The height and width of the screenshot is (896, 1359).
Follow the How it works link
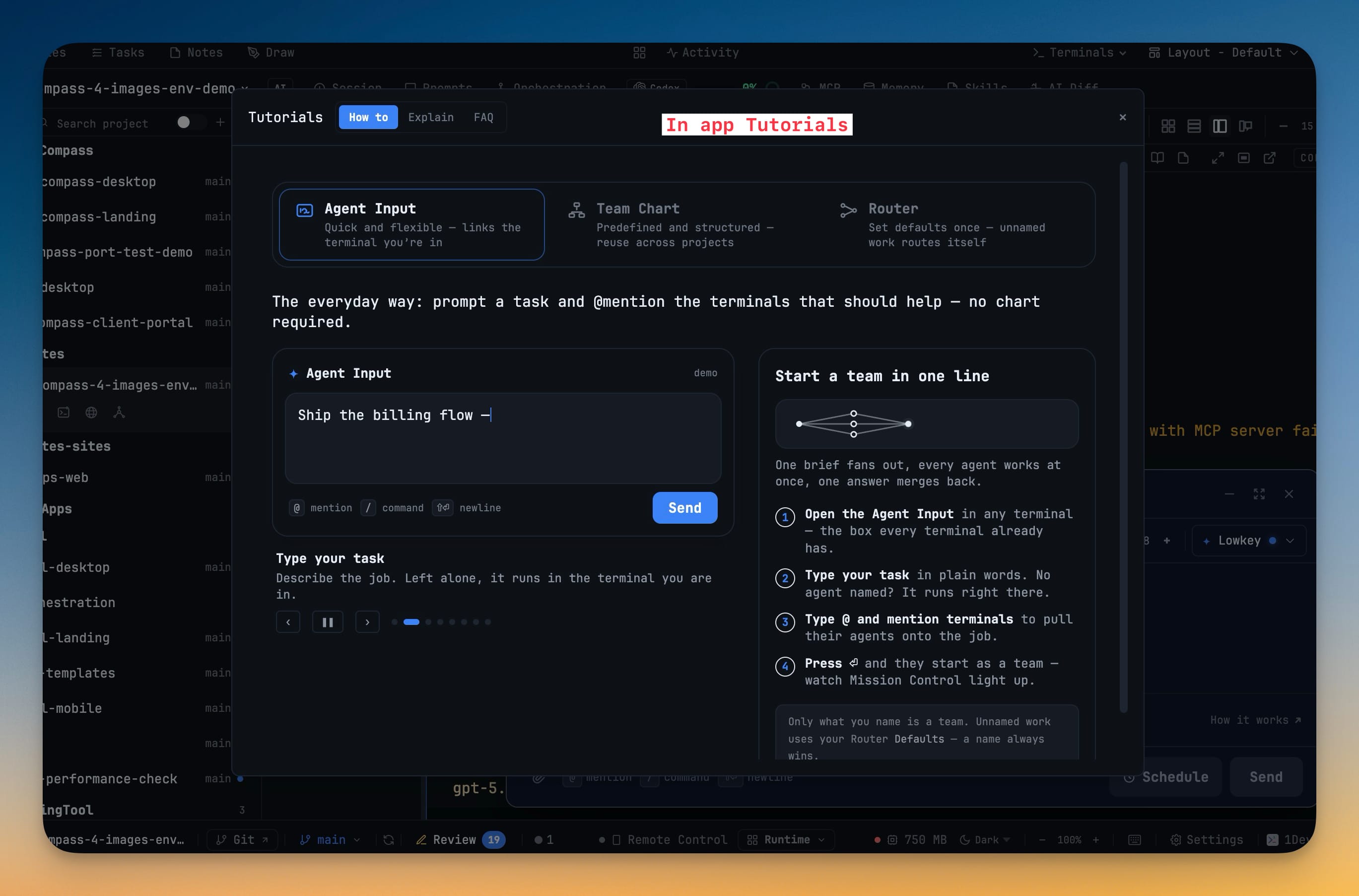pyautogui.click(x=1255, y=720)
